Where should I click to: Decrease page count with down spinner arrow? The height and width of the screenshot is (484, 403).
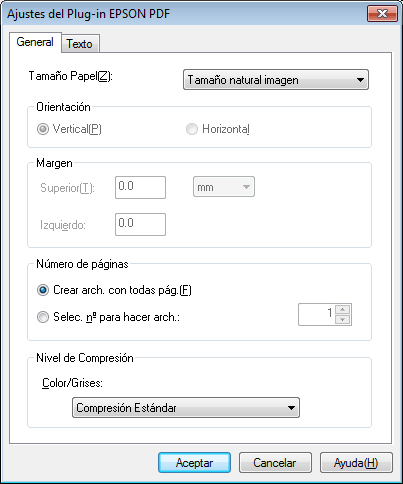(x=343, y=320)
